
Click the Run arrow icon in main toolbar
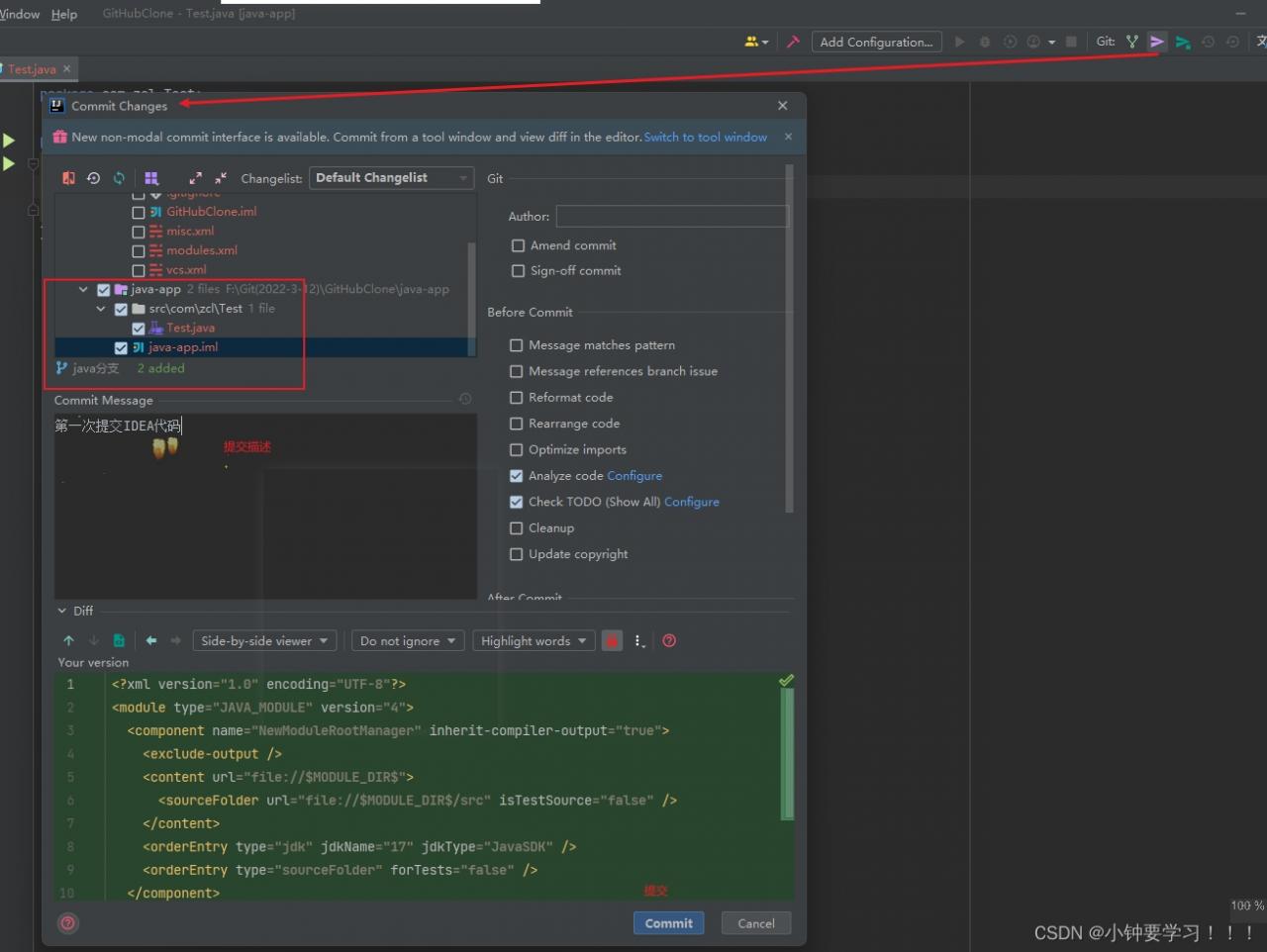tap(959, 42)
